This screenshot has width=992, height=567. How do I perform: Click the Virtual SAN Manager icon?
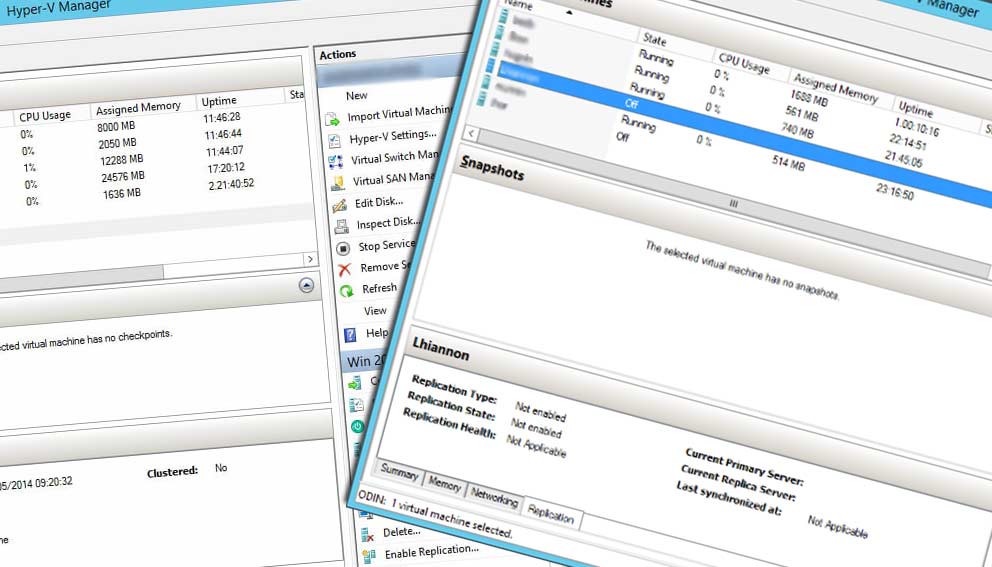coord(338,183)
